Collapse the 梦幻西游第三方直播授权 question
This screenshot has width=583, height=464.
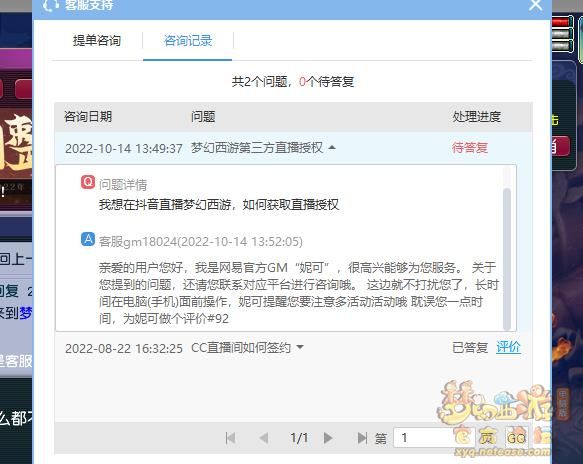tap(332, 148)
